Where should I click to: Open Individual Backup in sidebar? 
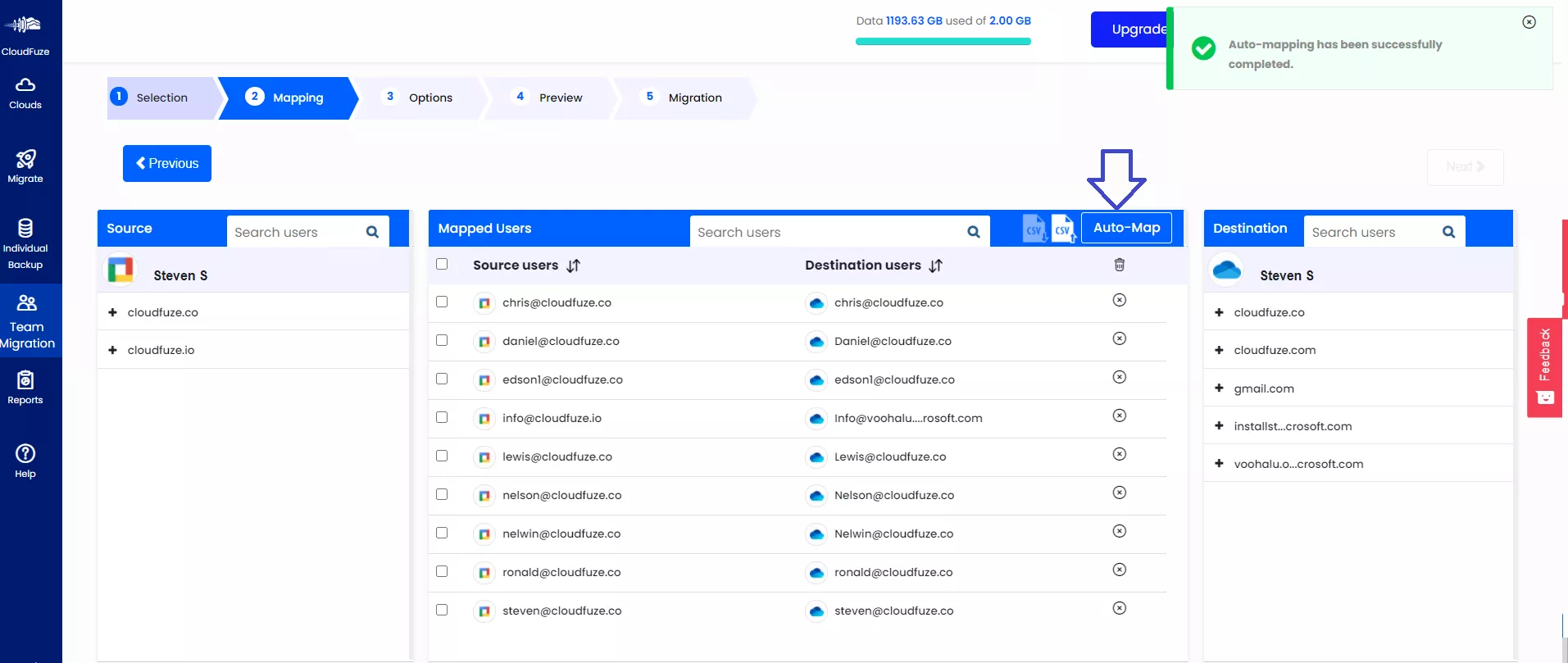pyautogui.click(x=25, y=243)
